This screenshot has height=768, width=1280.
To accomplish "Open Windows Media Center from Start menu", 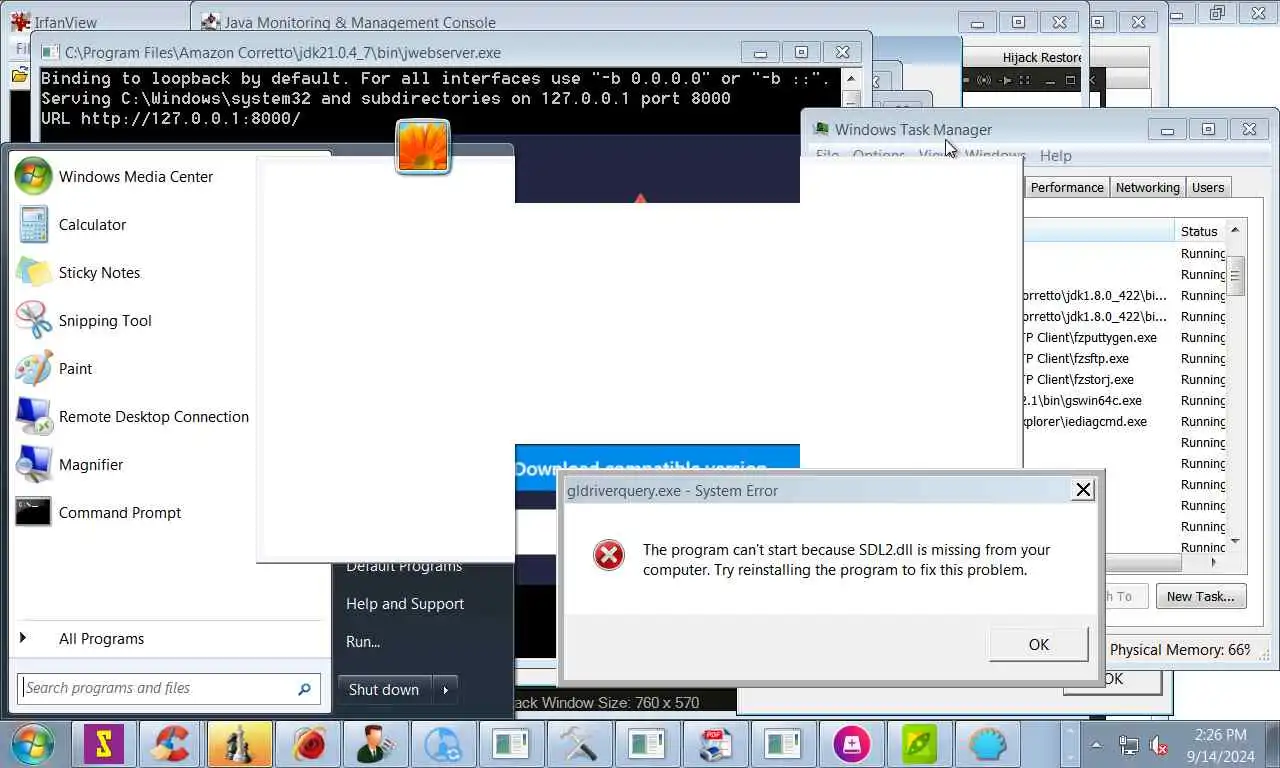I will point(136,177).
